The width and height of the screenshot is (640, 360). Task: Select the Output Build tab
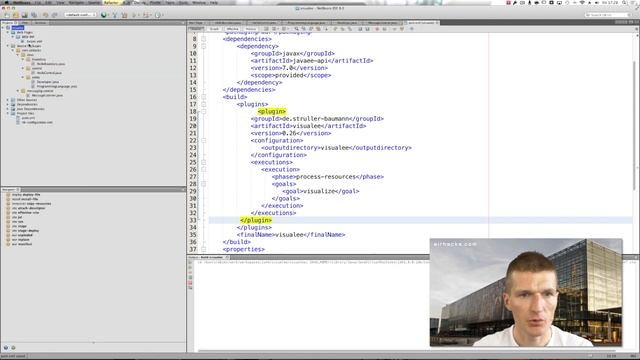209,257
